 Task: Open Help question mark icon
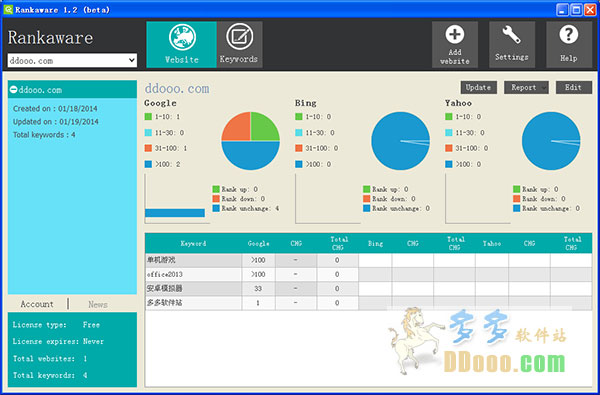[569, 35]
